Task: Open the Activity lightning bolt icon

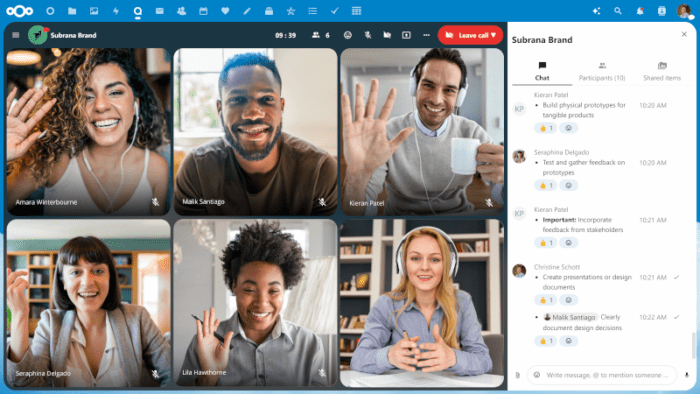Action: tap(116, 11)
